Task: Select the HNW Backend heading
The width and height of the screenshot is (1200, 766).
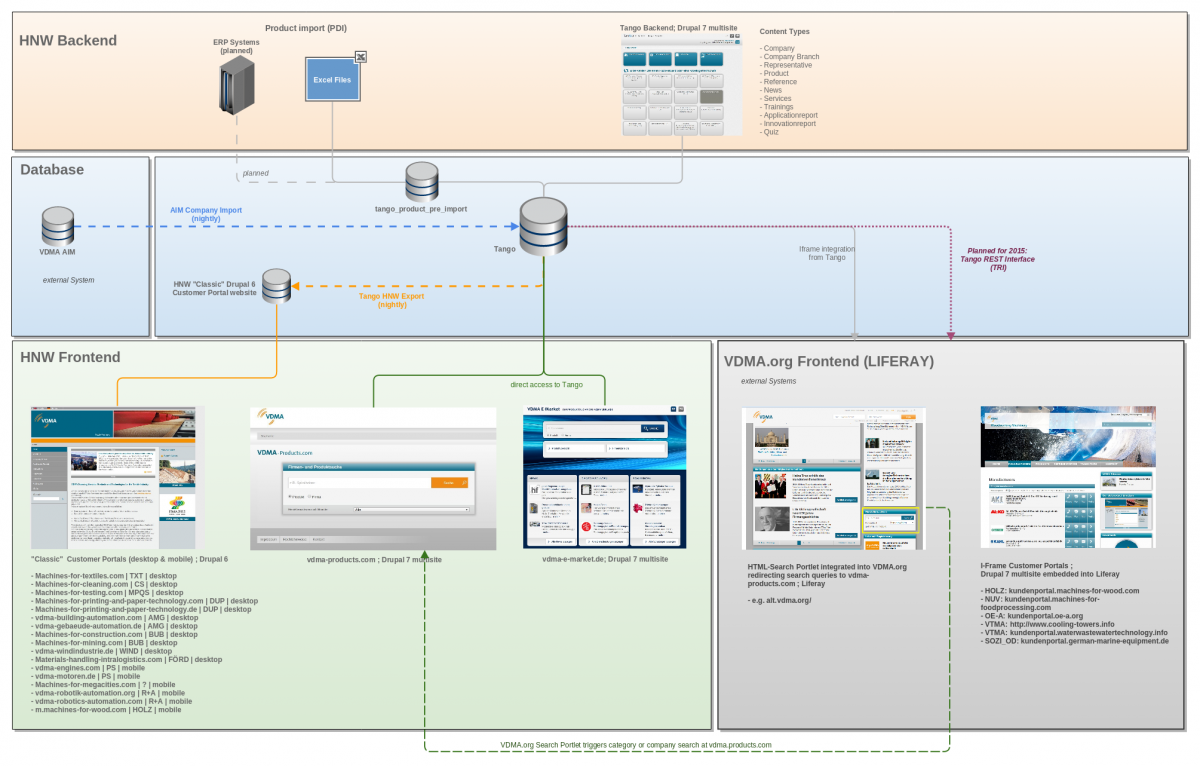Action: click(x=68, y=41)
